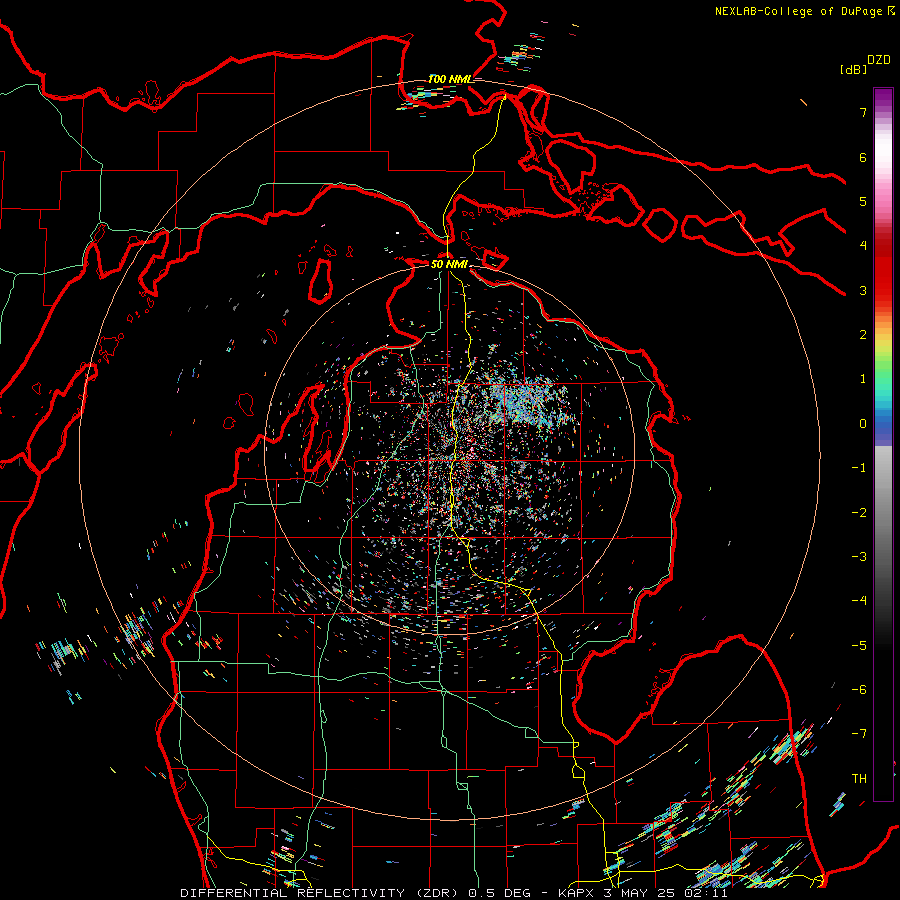The width and height of the screenshot is (900, 900).
Task: Click the TH threshold label on scale
Action: (859, 778)
